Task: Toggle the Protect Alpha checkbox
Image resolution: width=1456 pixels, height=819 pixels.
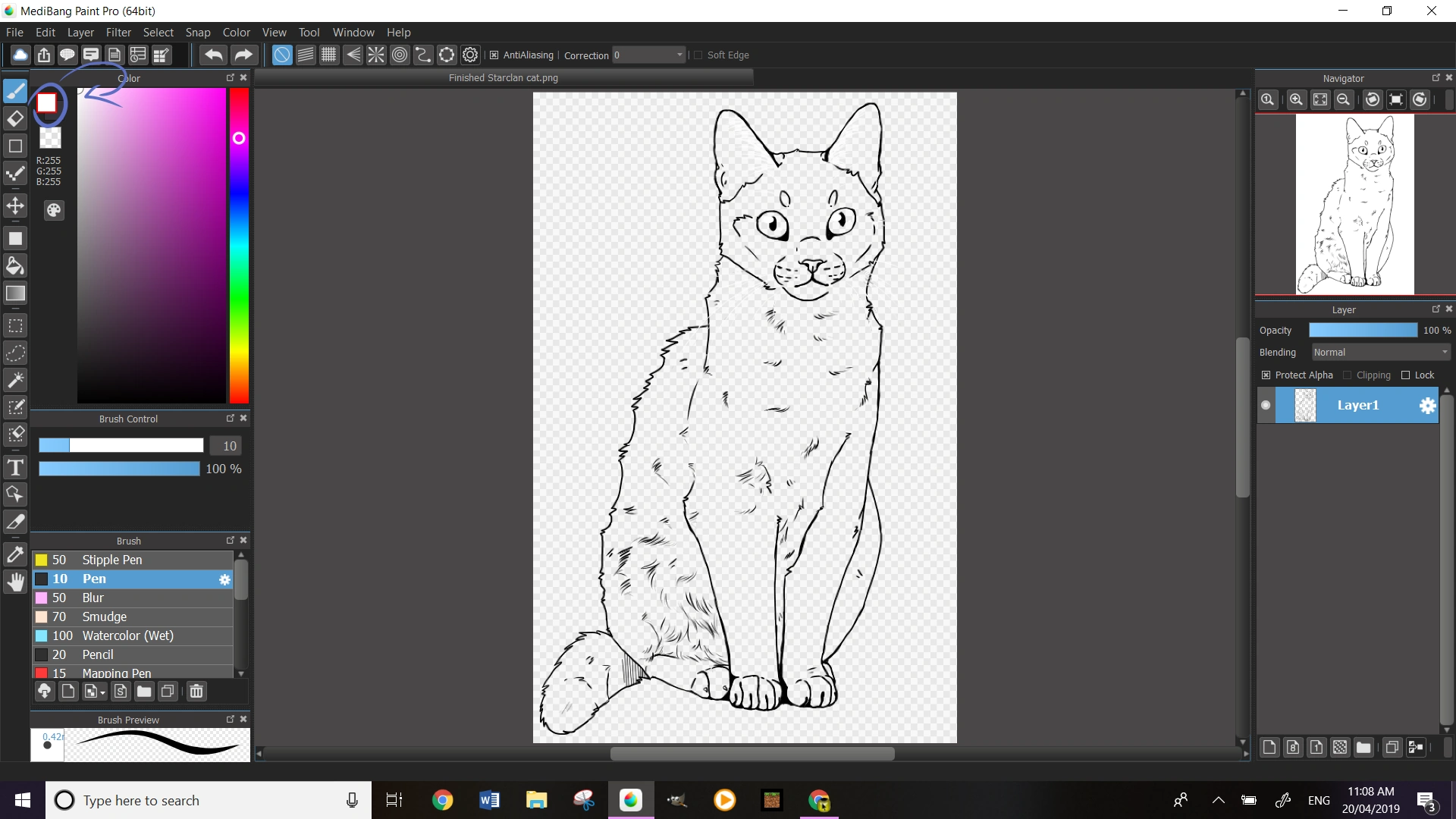Action: (x=1266, y=375)
